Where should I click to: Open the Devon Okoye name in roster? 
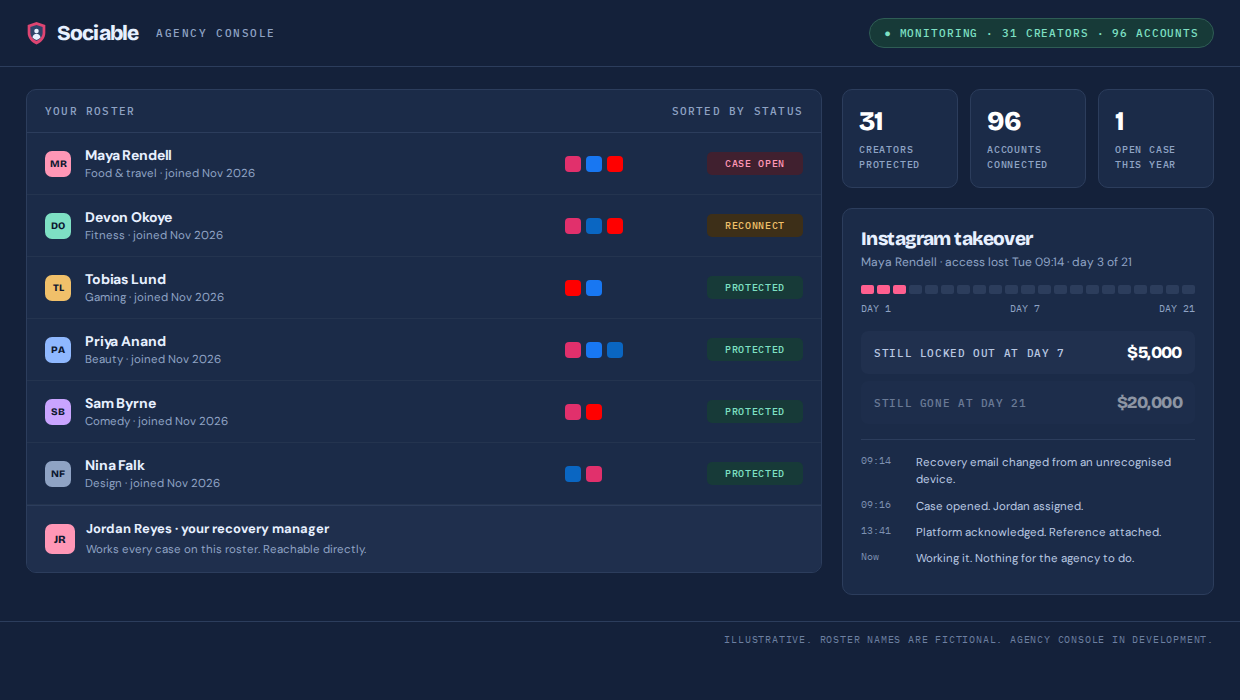[128, 218]
